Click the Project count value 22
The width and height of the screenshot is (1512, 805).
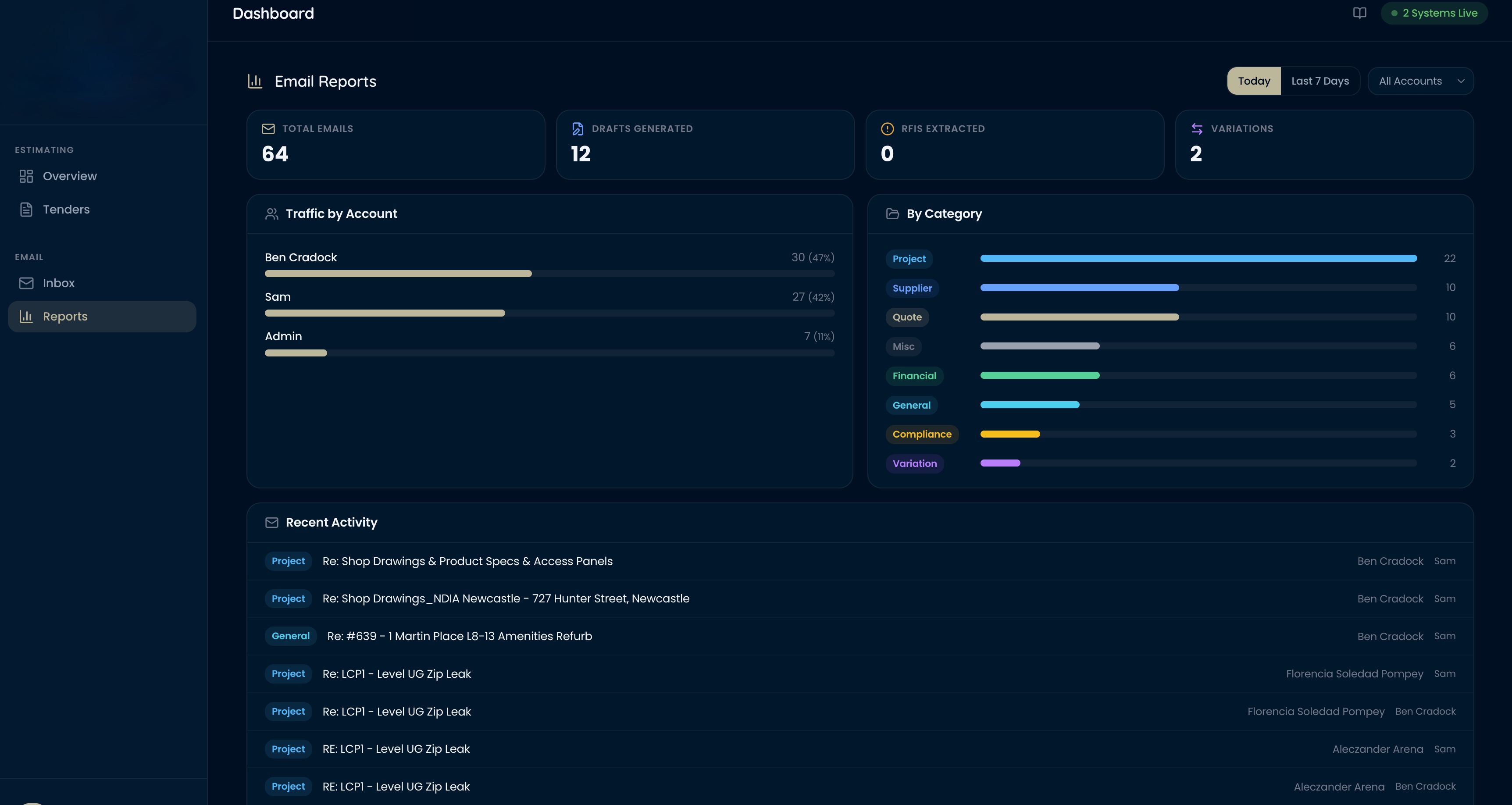tap(1449, 258)
